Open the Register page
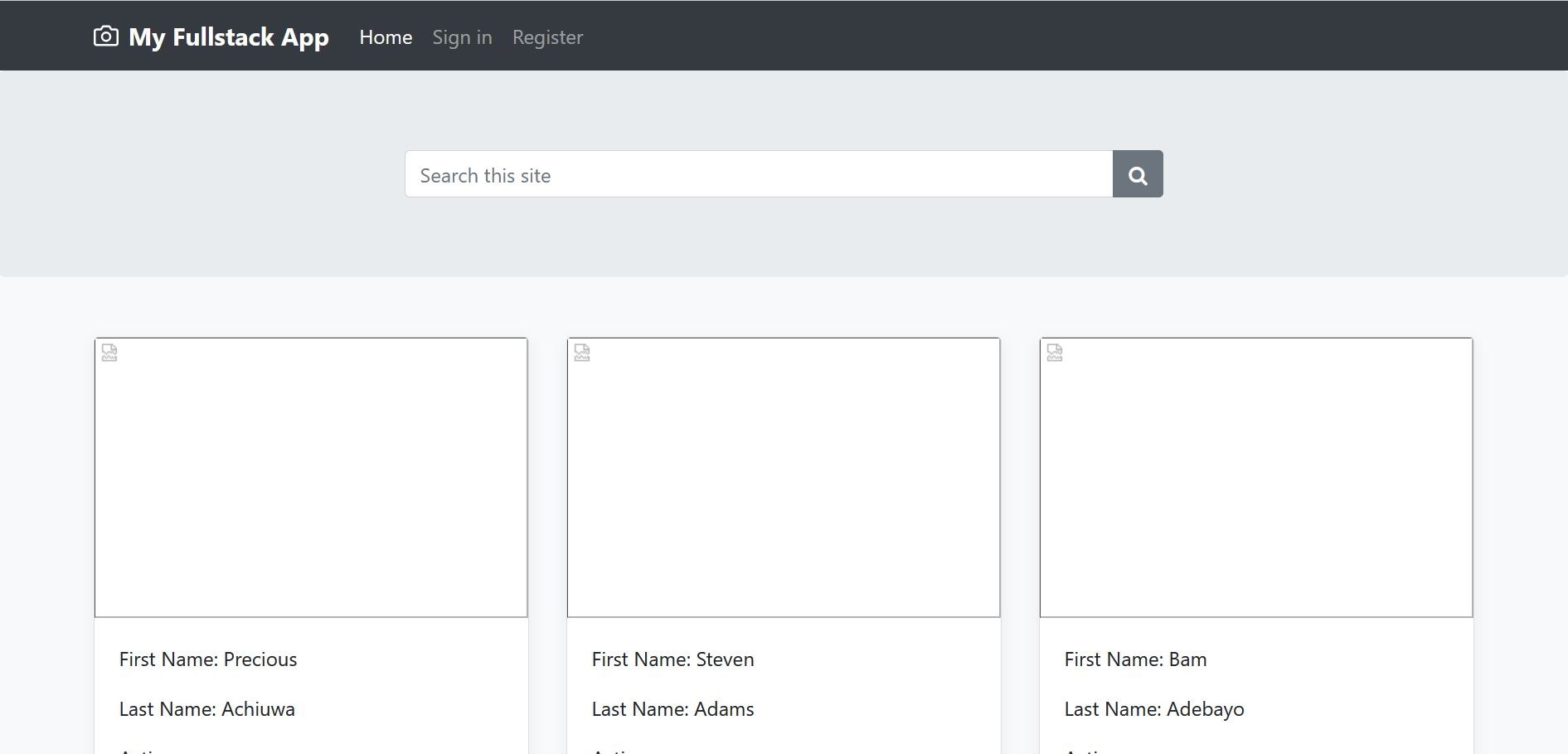Screen dimensions: 1568x754 pos(547,37)
